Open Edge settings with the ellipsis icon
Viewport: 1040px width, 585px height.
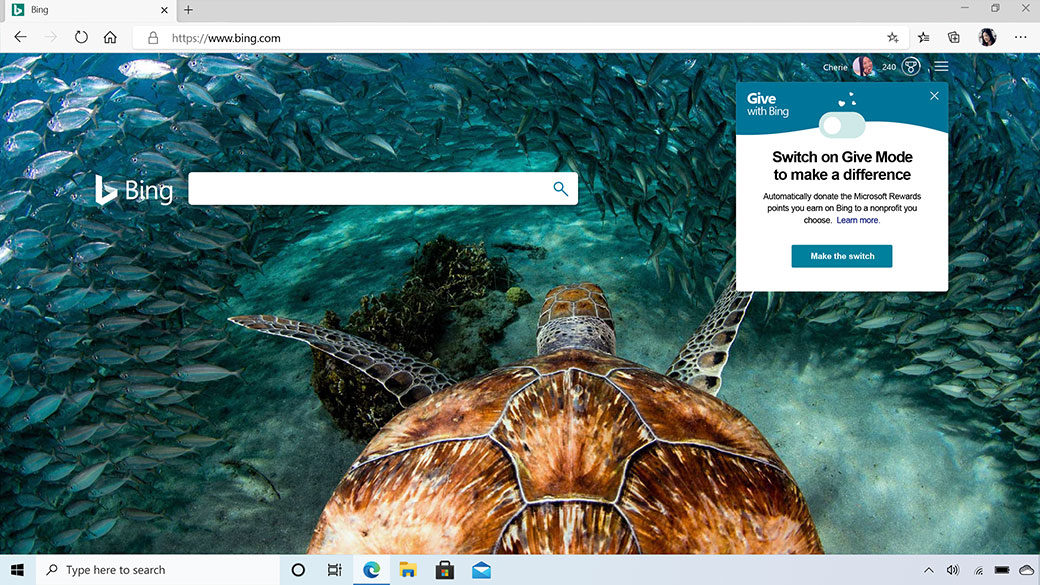pos(1020,37)
